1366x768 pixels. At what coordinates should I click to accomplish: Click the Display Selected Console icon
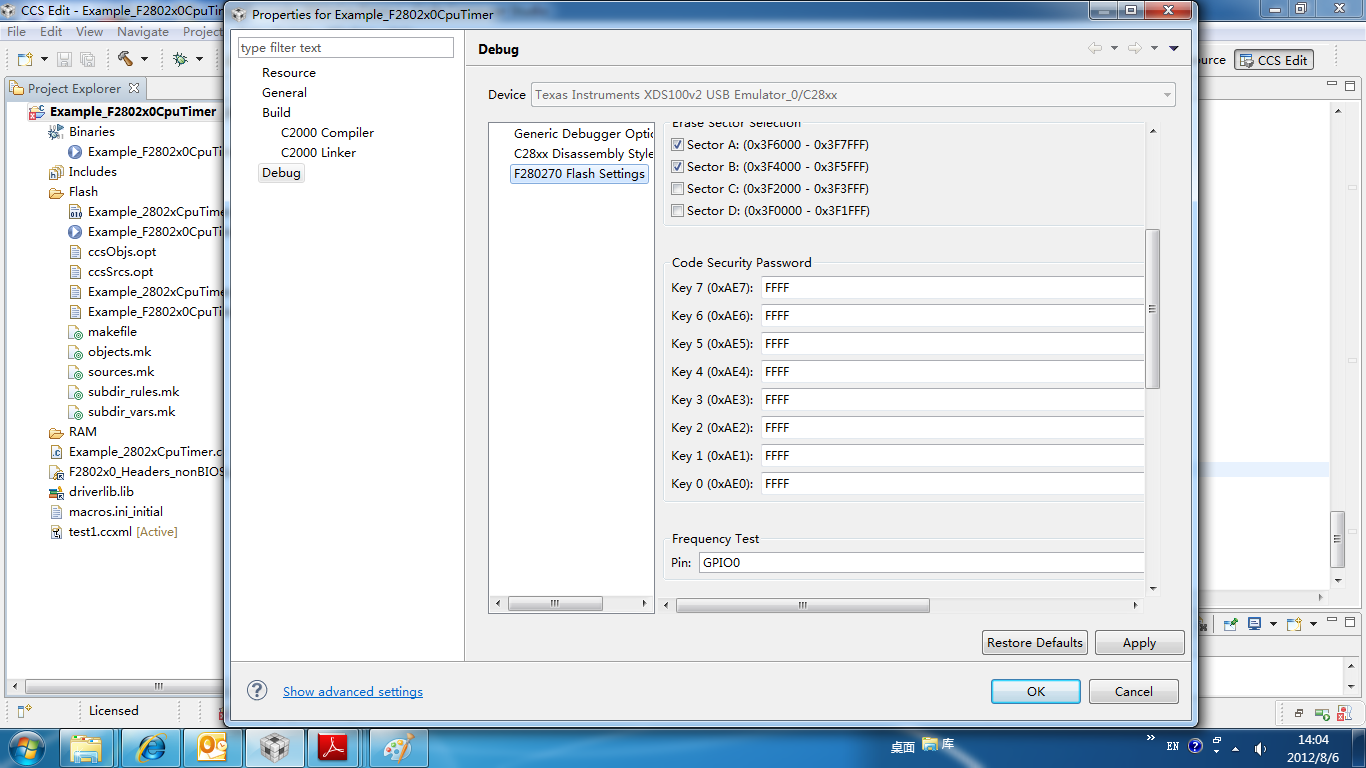[1254, 624]
